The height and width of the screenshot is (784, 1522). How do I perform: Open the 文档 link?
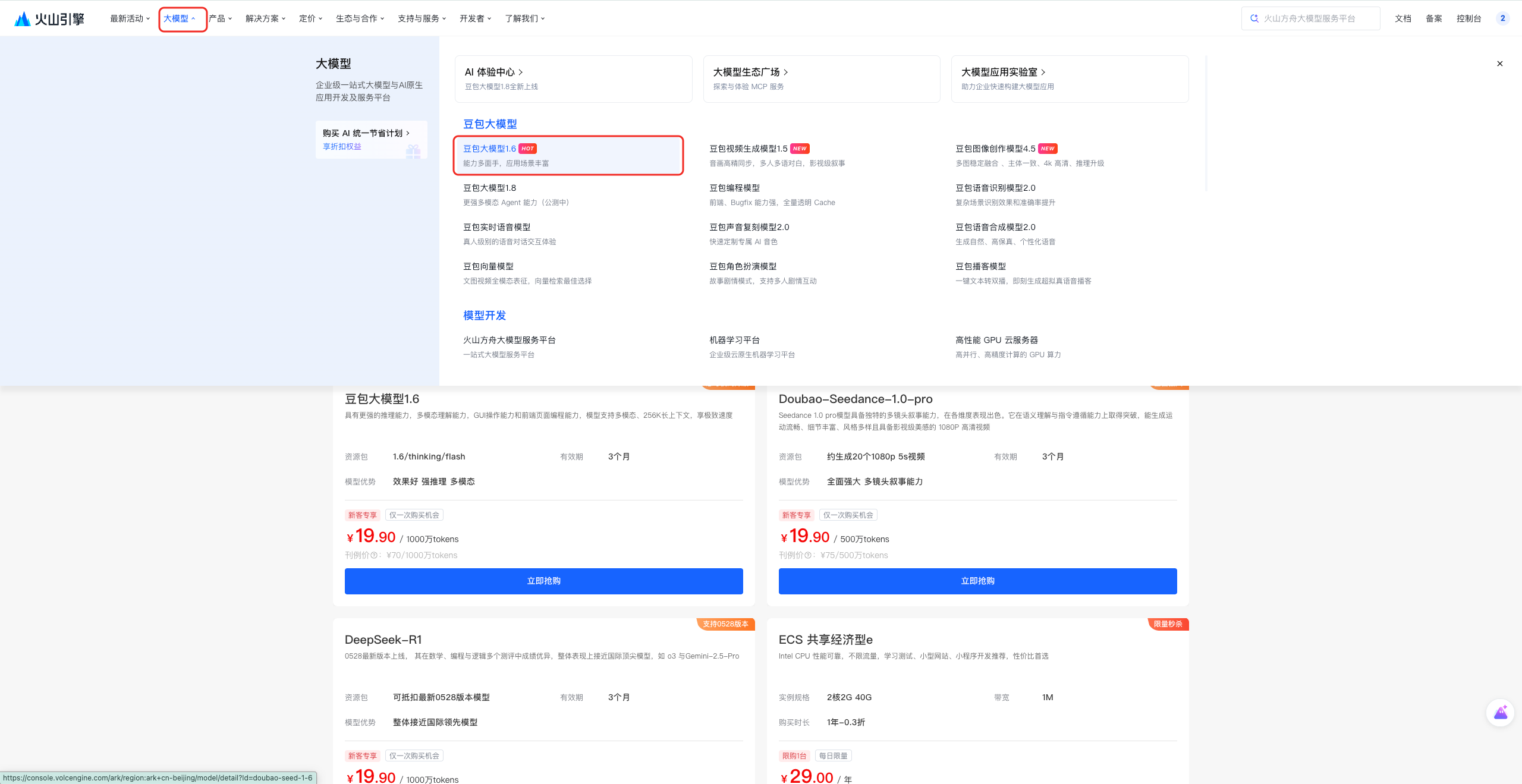point(1402,18)
